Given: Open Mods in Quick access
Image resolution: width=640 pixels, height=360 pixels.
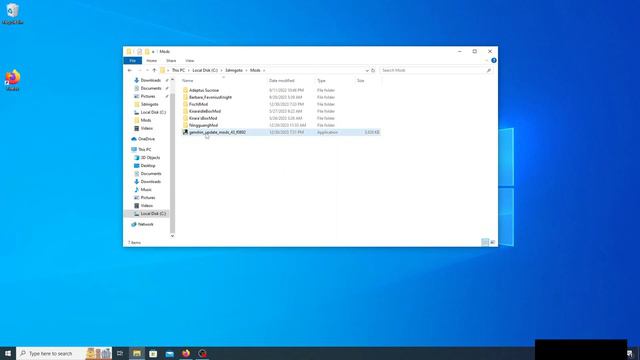Looking at the screenshot, I should [x=146, y=120].
